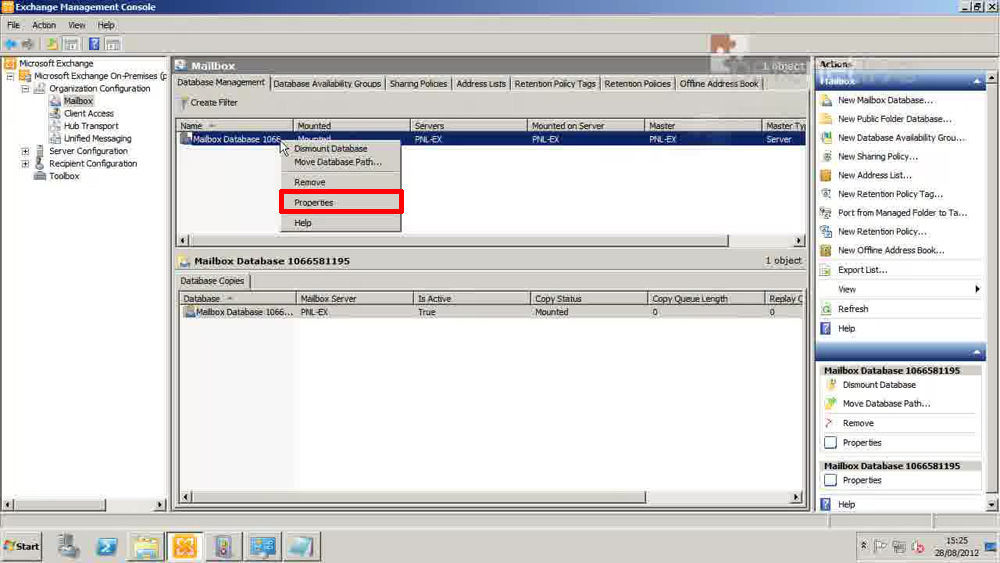The image size is (1000, 563).
Task: Click the New Address List icon
Action: coord(826,175)
